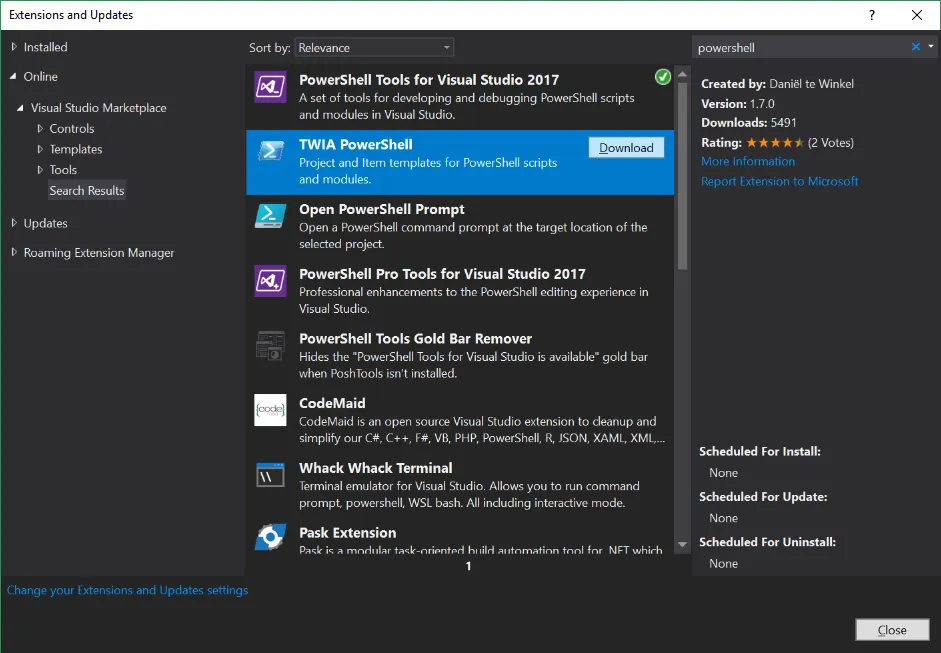Select the Updates tree item label
The image size is (941, 653).
coord(46,223)
